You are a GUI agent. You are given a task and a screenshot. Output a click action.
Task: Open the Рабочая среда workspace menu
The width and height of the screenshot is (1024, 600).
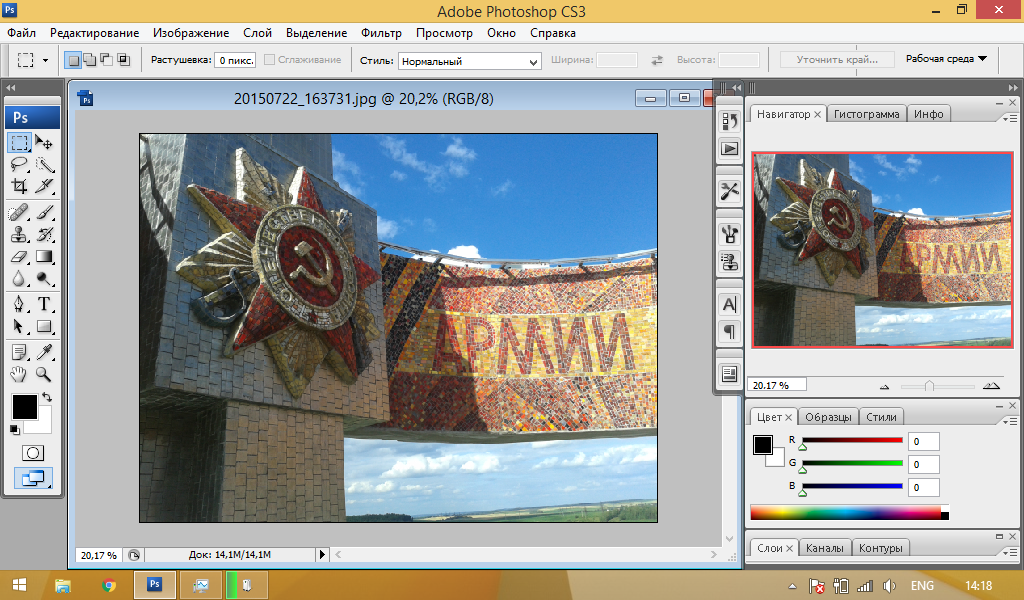pyautogui.click(x=946, y=59)
